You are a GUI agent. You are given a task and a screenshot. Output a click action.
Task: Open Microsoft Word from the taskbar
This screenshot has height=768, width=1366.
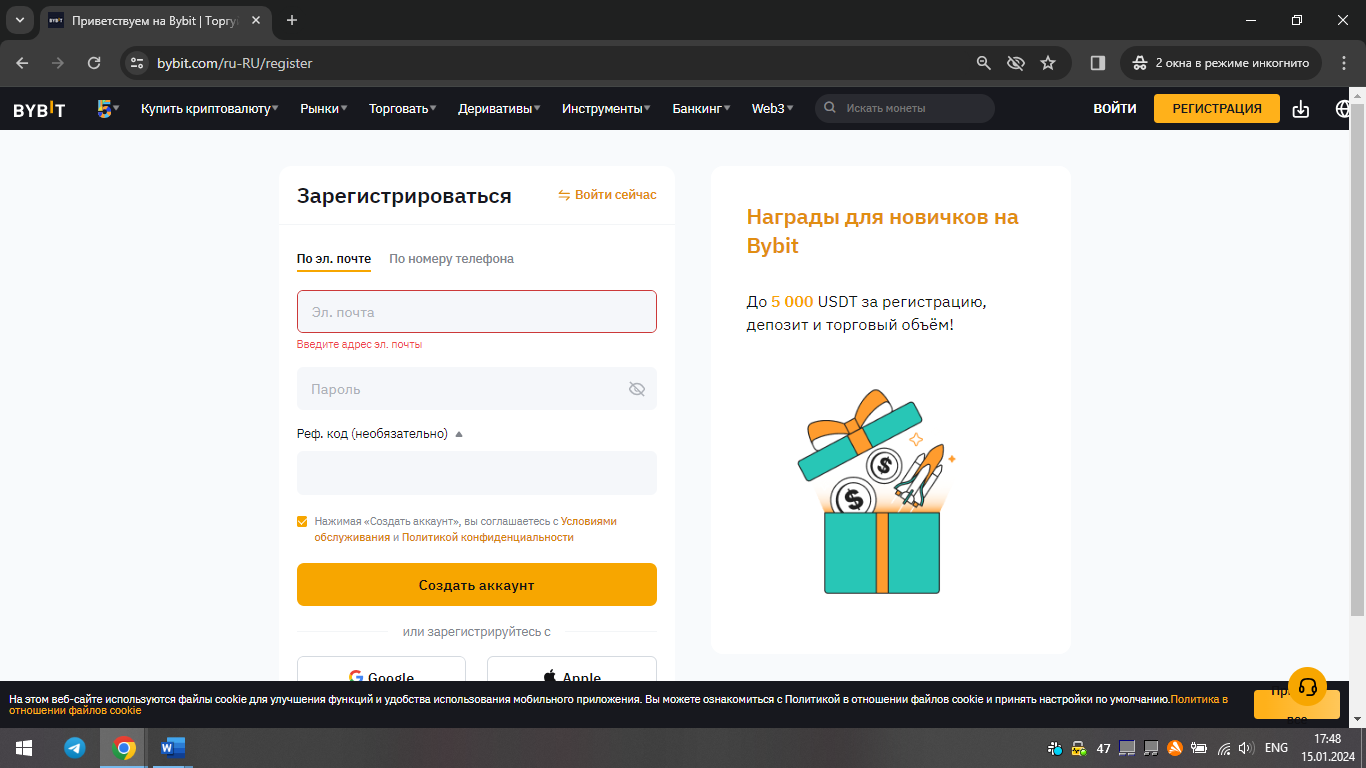coord(173,748)
